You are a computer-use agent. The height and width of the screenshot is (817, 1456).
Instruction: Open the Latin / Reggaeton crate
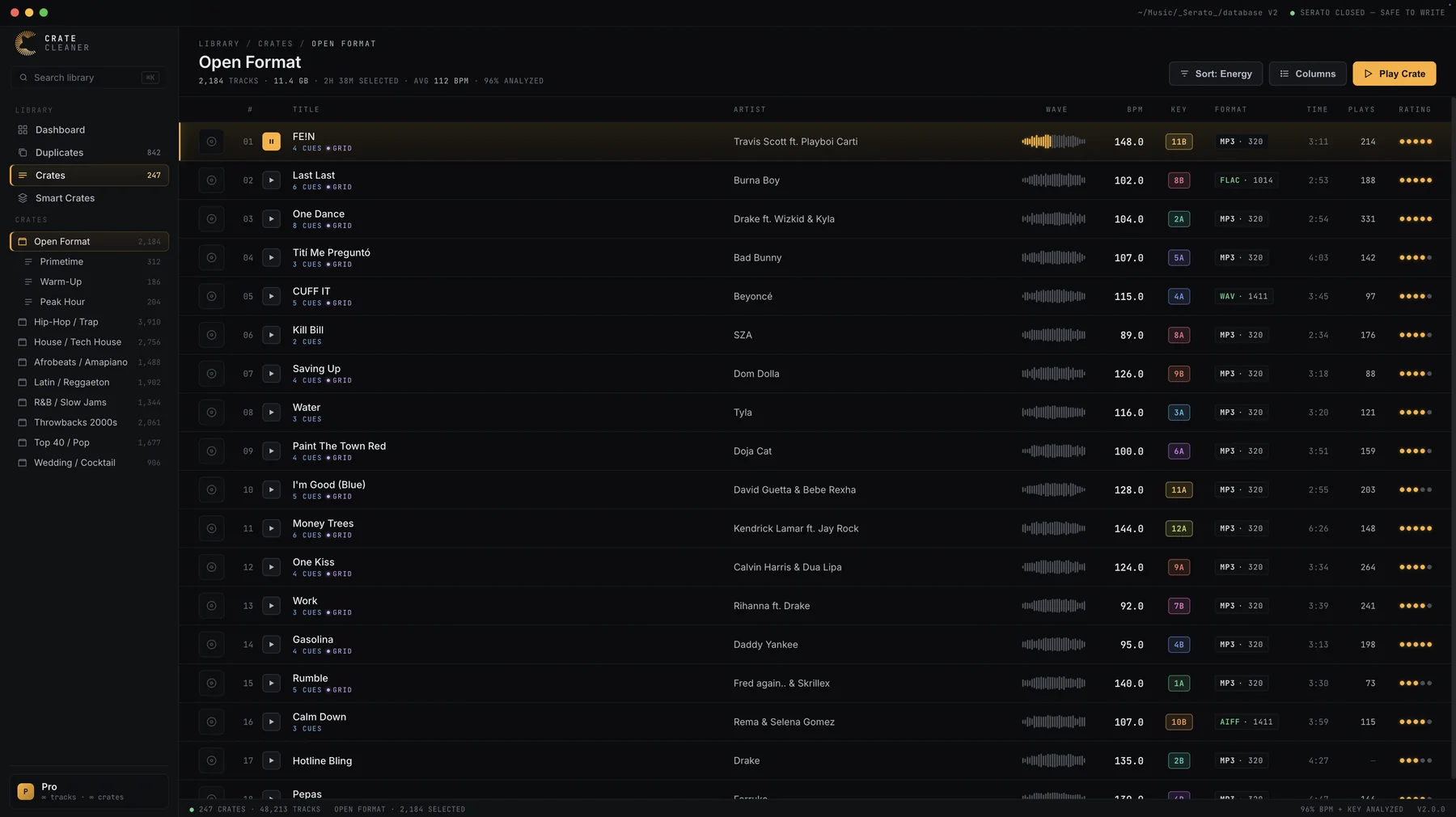pyautogui.click(x=89, y=382)
